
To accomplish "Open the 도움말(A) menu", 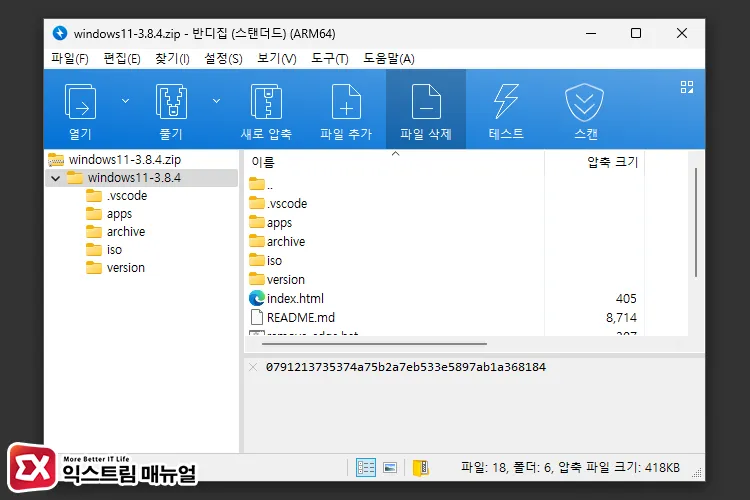I will point(388,59).
